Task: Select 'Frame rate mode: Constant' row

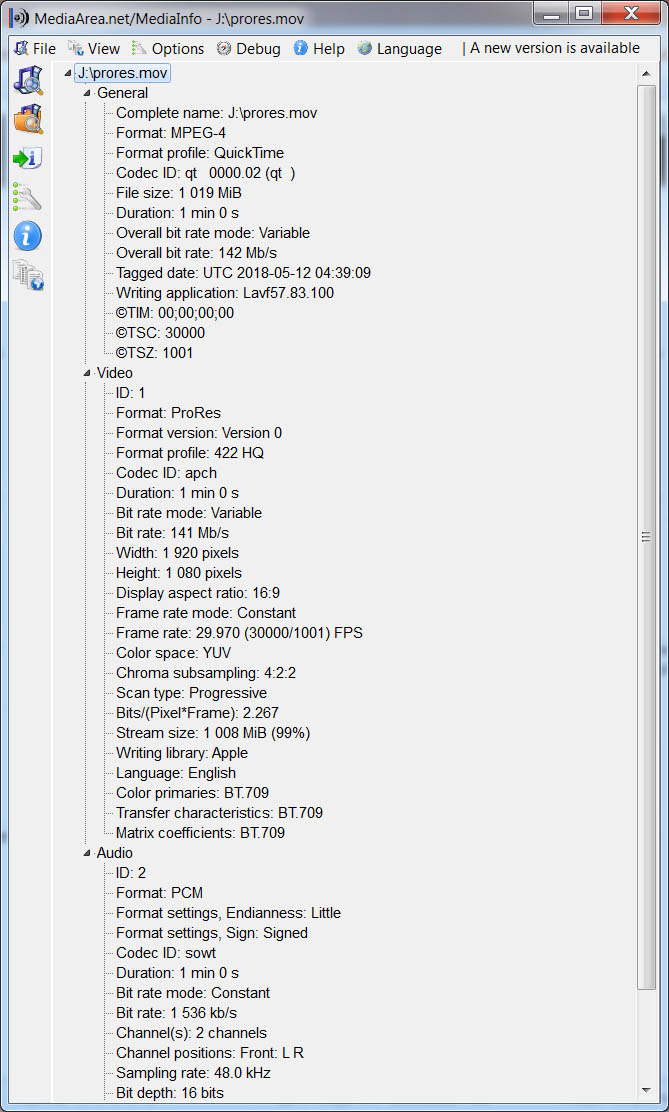Action: pyautogui.click(x=206, y=613)
